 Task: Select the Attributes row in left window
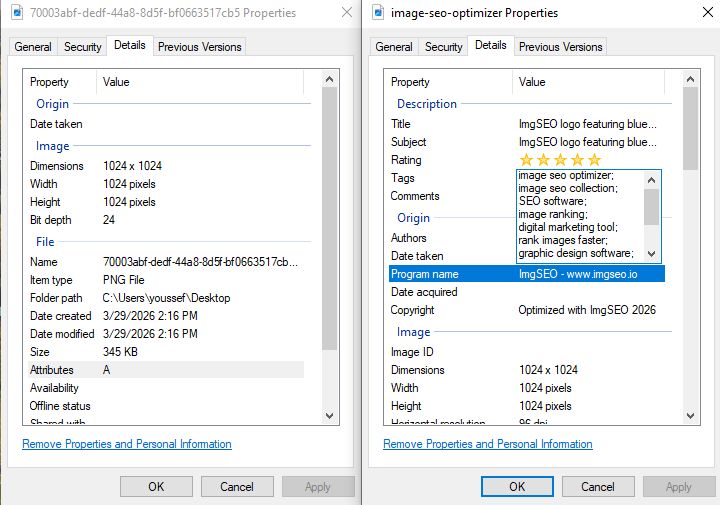click(166, 370)
